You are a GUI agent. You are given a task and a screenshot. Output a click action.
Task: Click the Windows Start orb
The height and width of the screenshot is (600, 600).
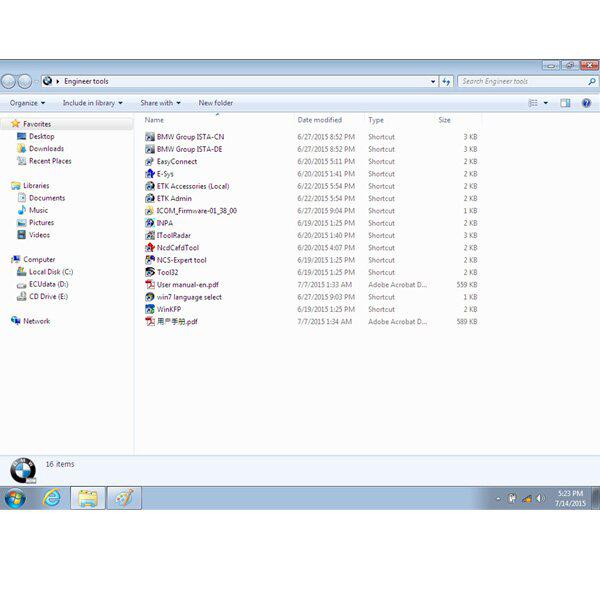[x=15, y=498]
